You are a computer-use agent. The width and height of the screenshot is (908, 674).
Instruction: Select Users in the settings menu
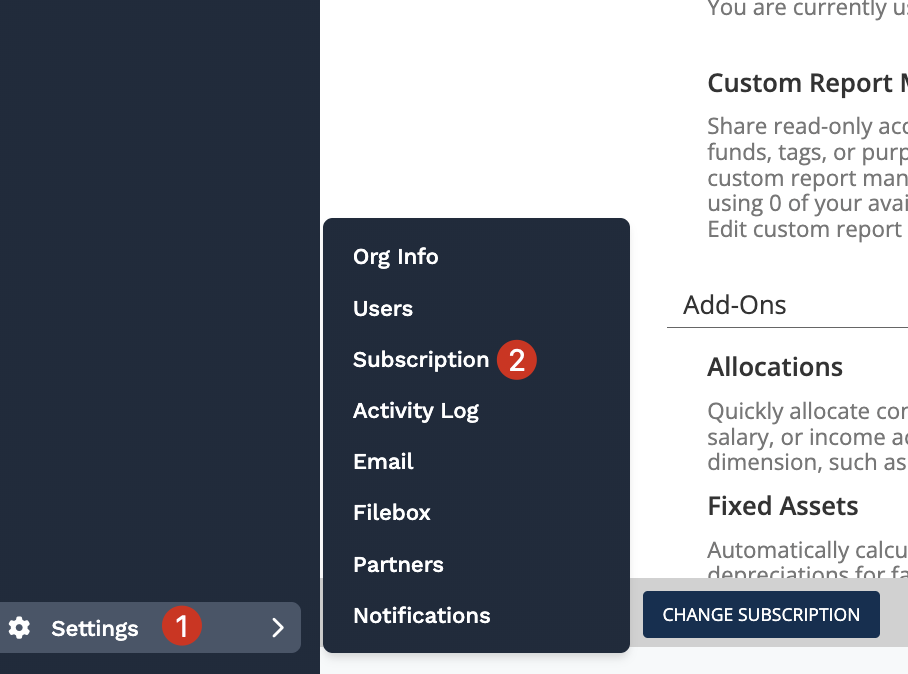pyautogui.click(x=382, y=308)
